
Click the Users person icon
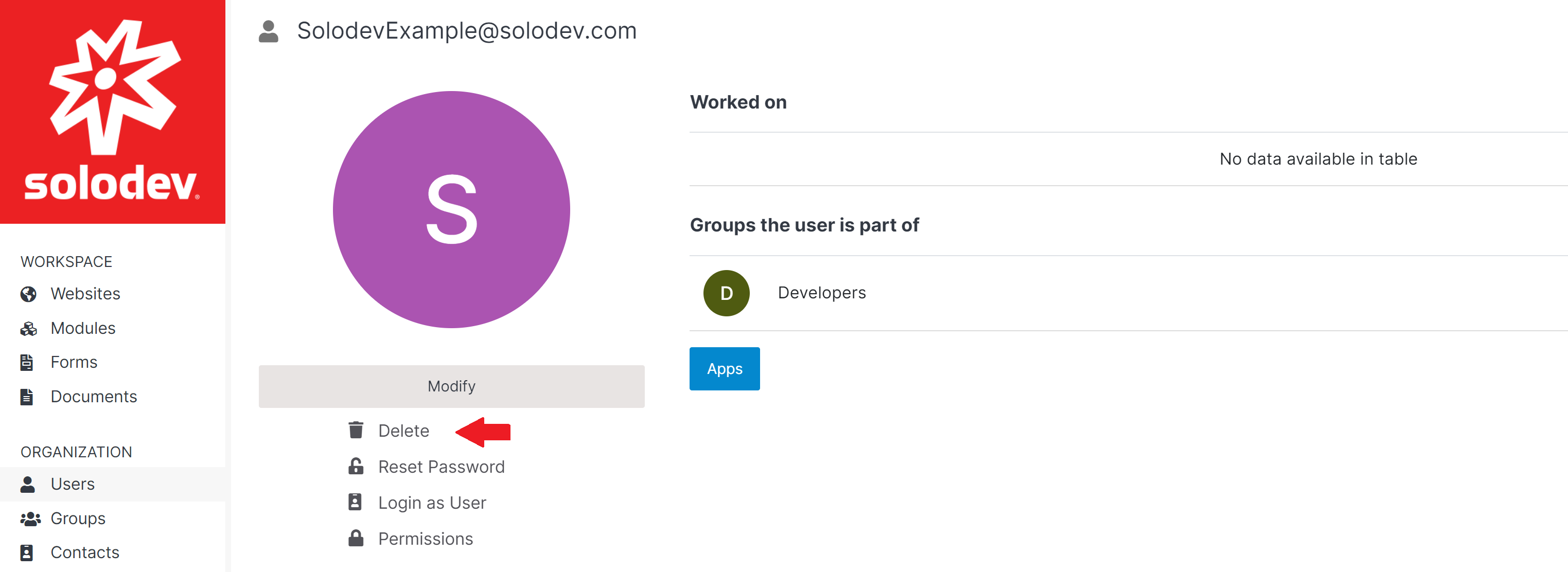27,485
